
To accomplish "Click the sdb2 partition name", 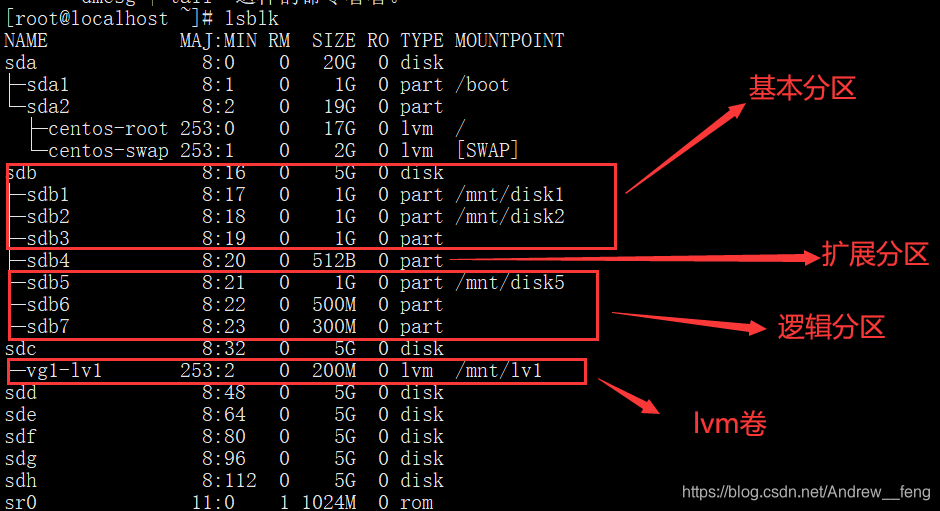I will (x=48, y=217).
